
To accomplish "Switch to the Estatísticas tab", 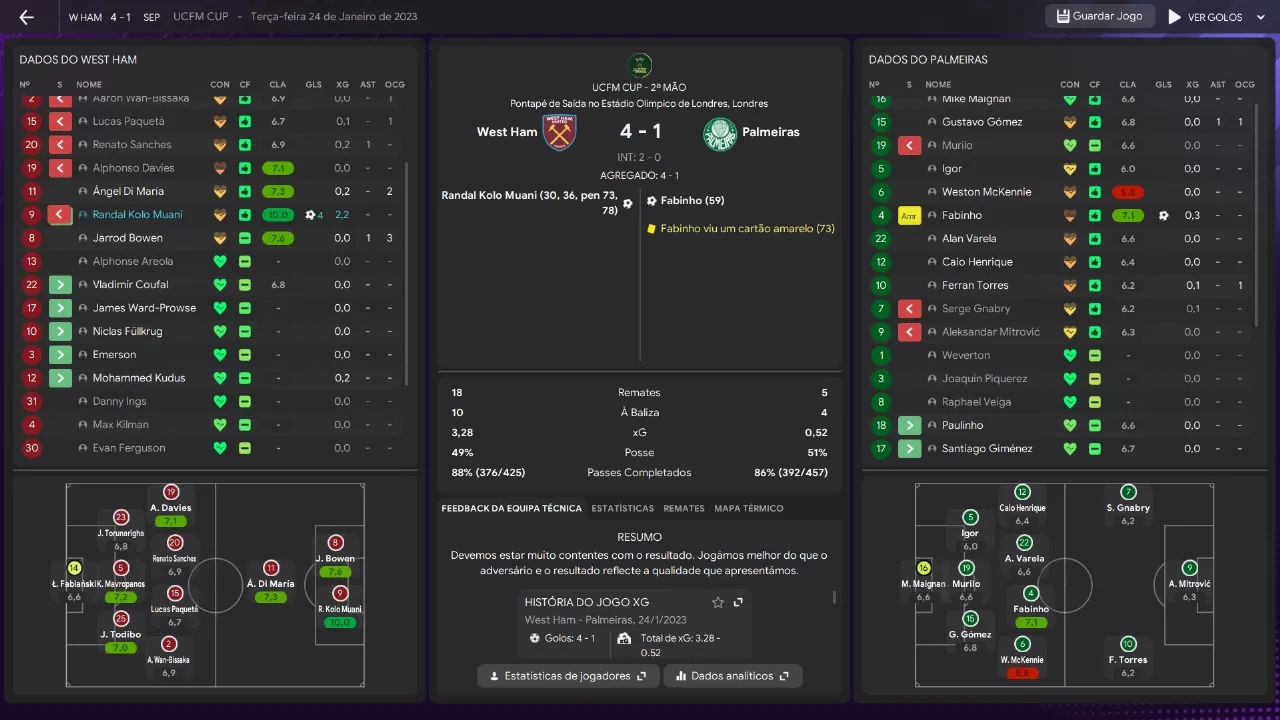I will click(622, 509).
